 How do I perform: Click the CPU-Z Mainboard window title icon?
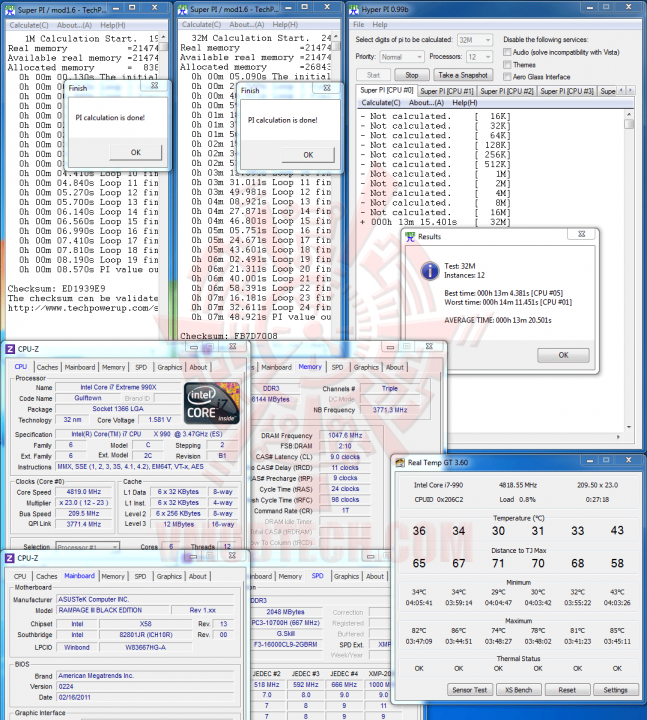pos(10,558)
